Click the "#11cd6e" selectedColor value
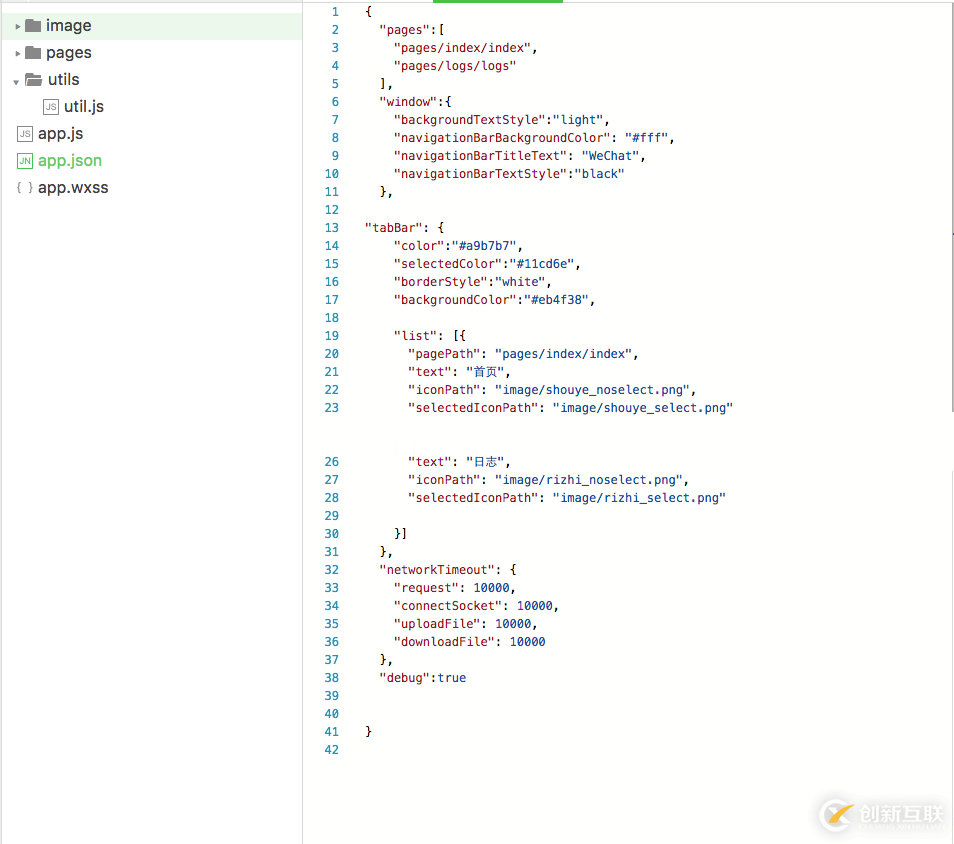This screenshot has height=844, width=954. click(x=540, y=264)
